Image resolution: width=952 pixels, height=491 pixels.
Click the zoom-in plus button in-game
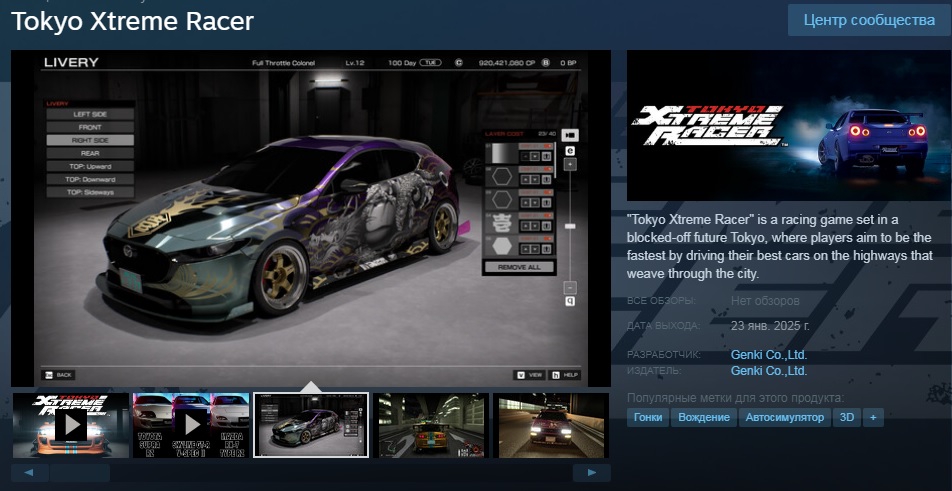click(570, 164)
